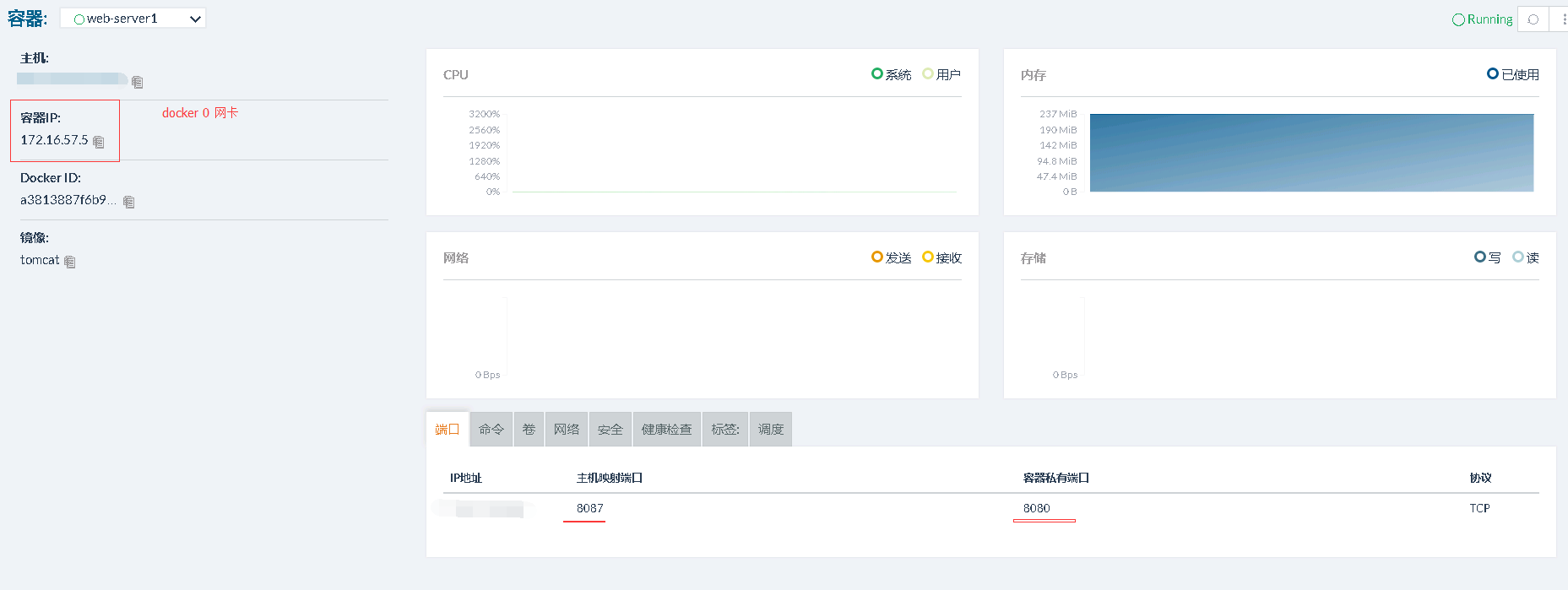
Task: Click the TCP protocol cell
Action: click(1479, 508)
